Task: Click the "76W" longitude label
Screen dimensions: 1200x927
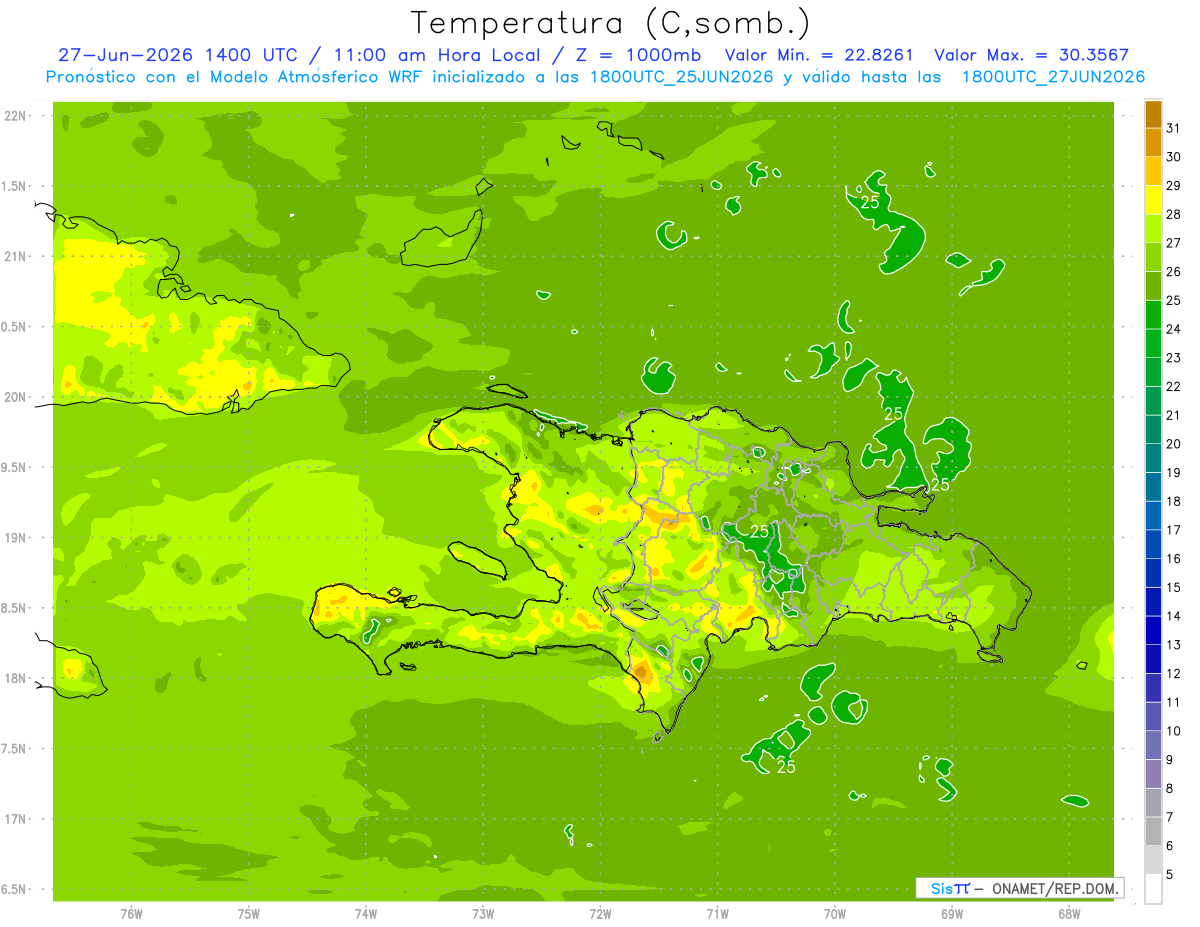Action: (131, 914)
